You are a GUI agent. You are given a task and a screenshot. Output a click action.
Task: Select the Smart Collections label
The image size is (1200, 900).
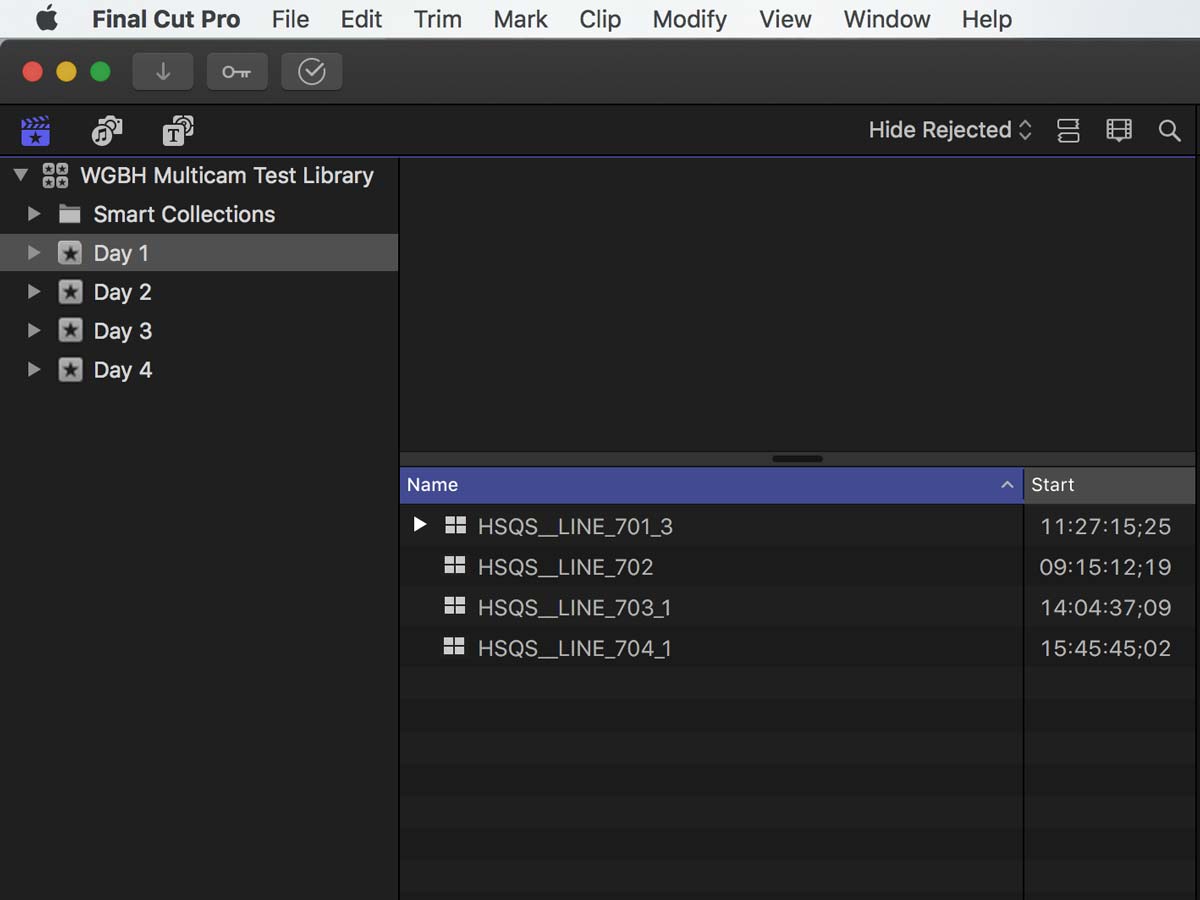pos(184,214)
